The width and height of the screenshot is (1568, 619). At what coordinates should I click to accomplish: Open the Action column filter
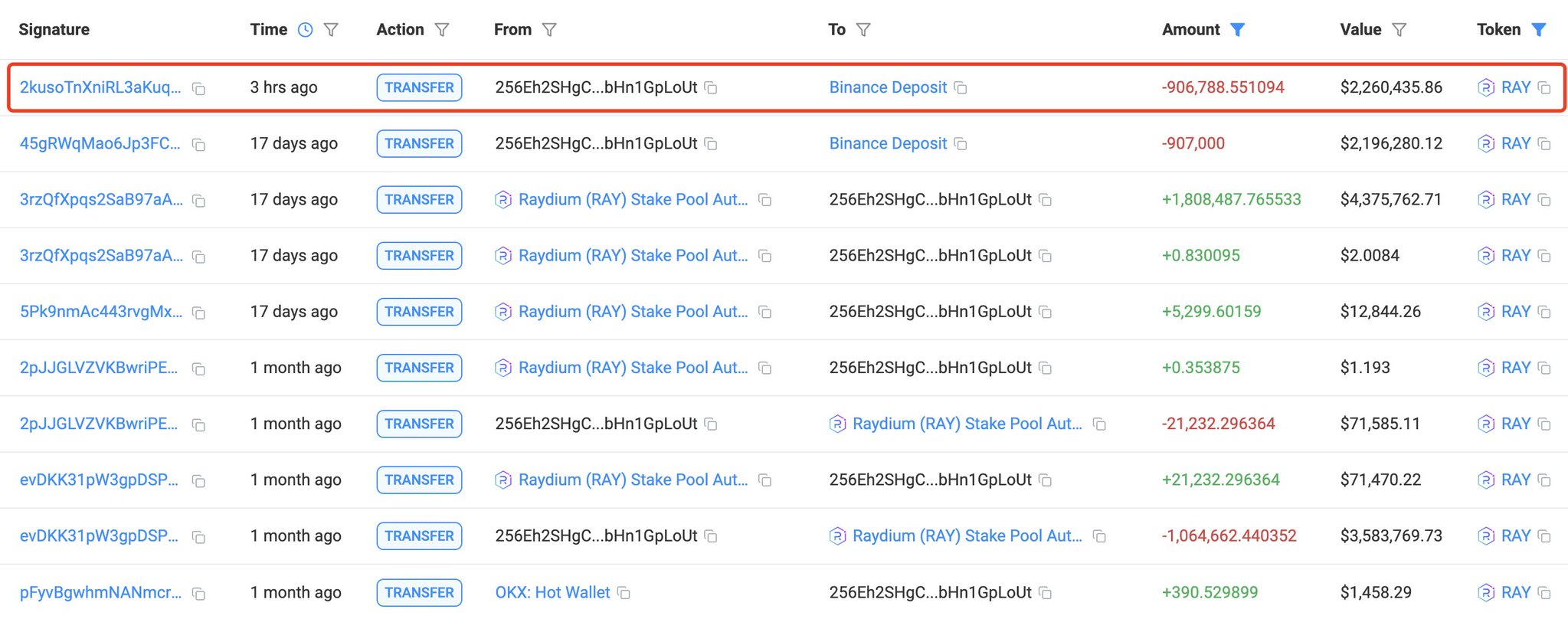pos(442,30)
